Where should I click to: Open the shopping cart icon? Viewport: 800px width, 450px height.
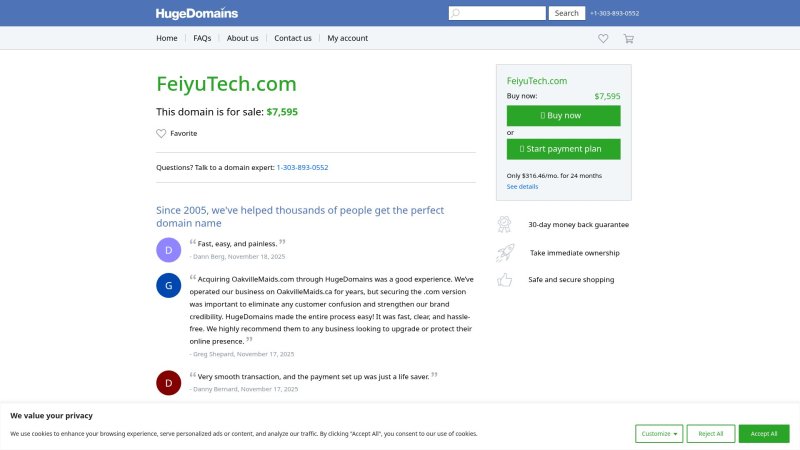pos(628,38)
